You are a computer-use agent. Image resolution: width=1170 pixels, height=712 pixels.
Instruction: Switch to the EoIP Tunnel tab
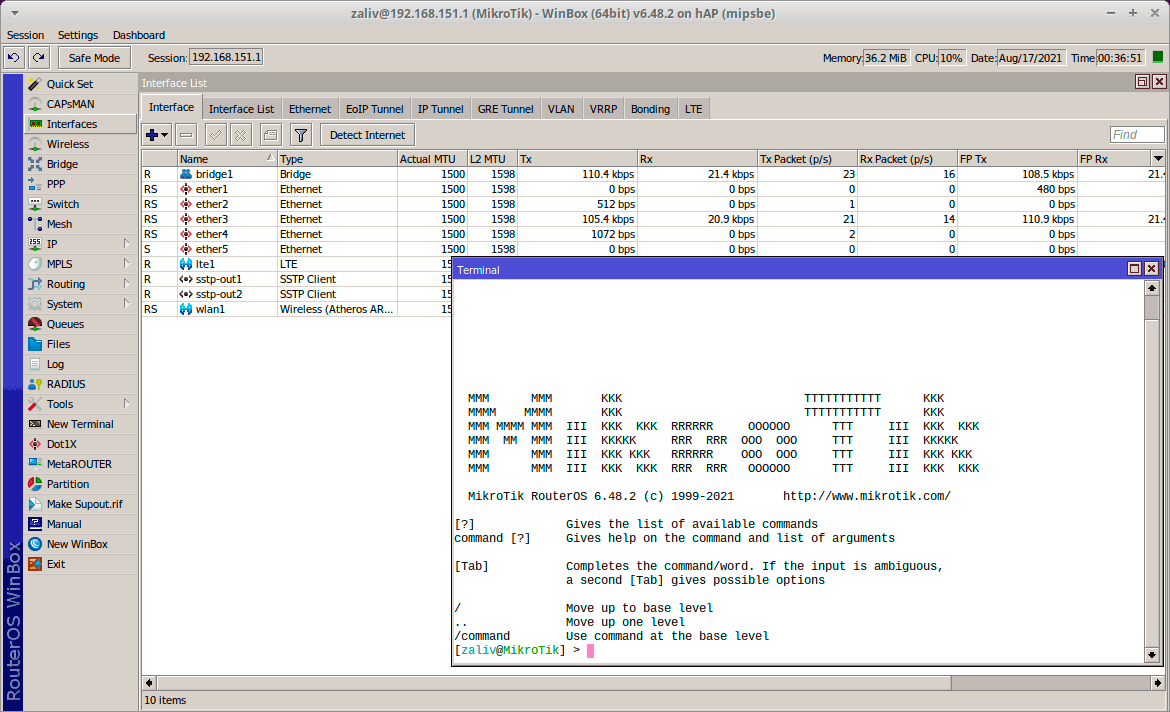click(374, 109)
